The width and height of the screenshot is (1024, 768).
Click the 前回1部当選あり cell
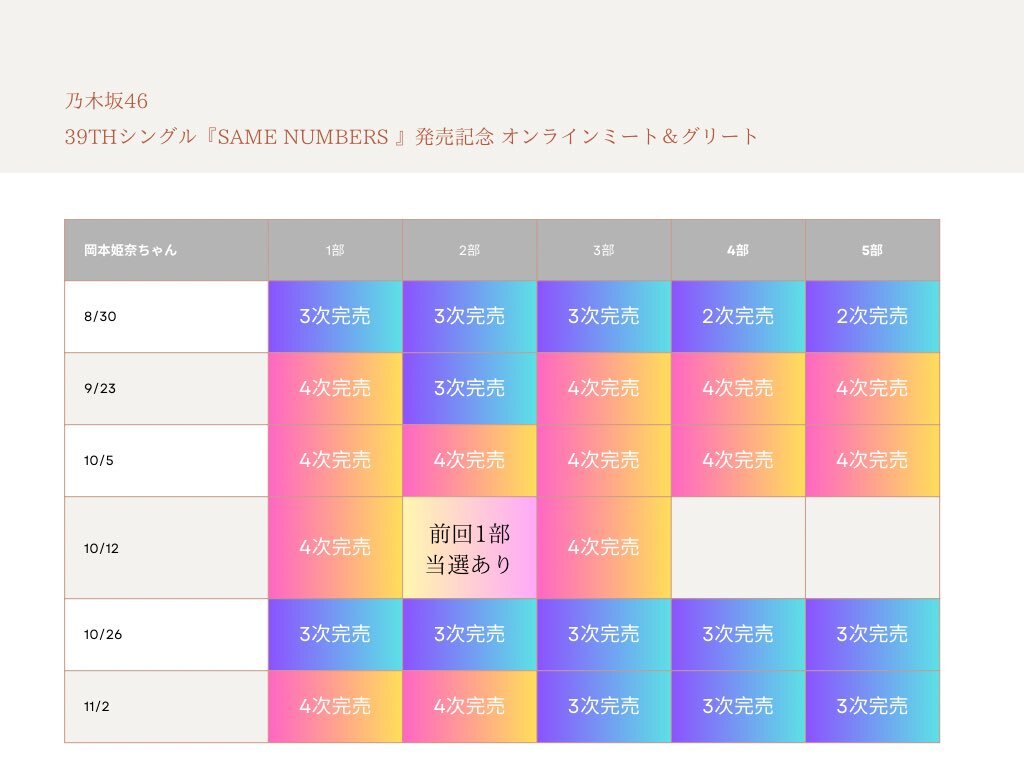[x=470, y=548]
